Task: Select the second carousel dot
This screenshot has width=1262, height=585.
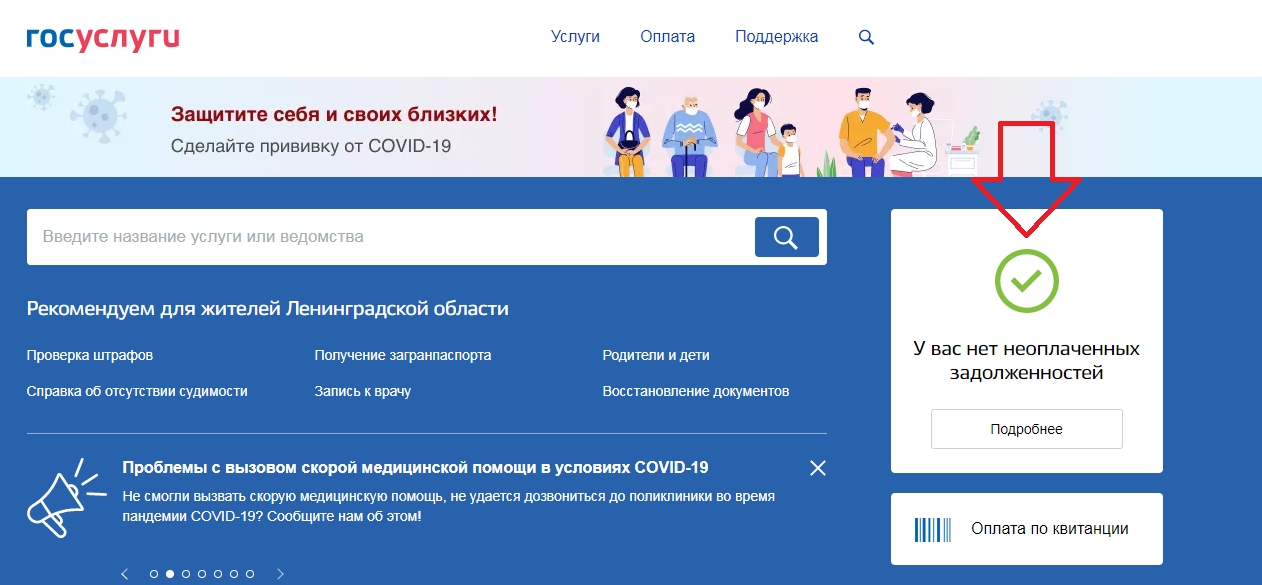Action: (x=170, y=574)
